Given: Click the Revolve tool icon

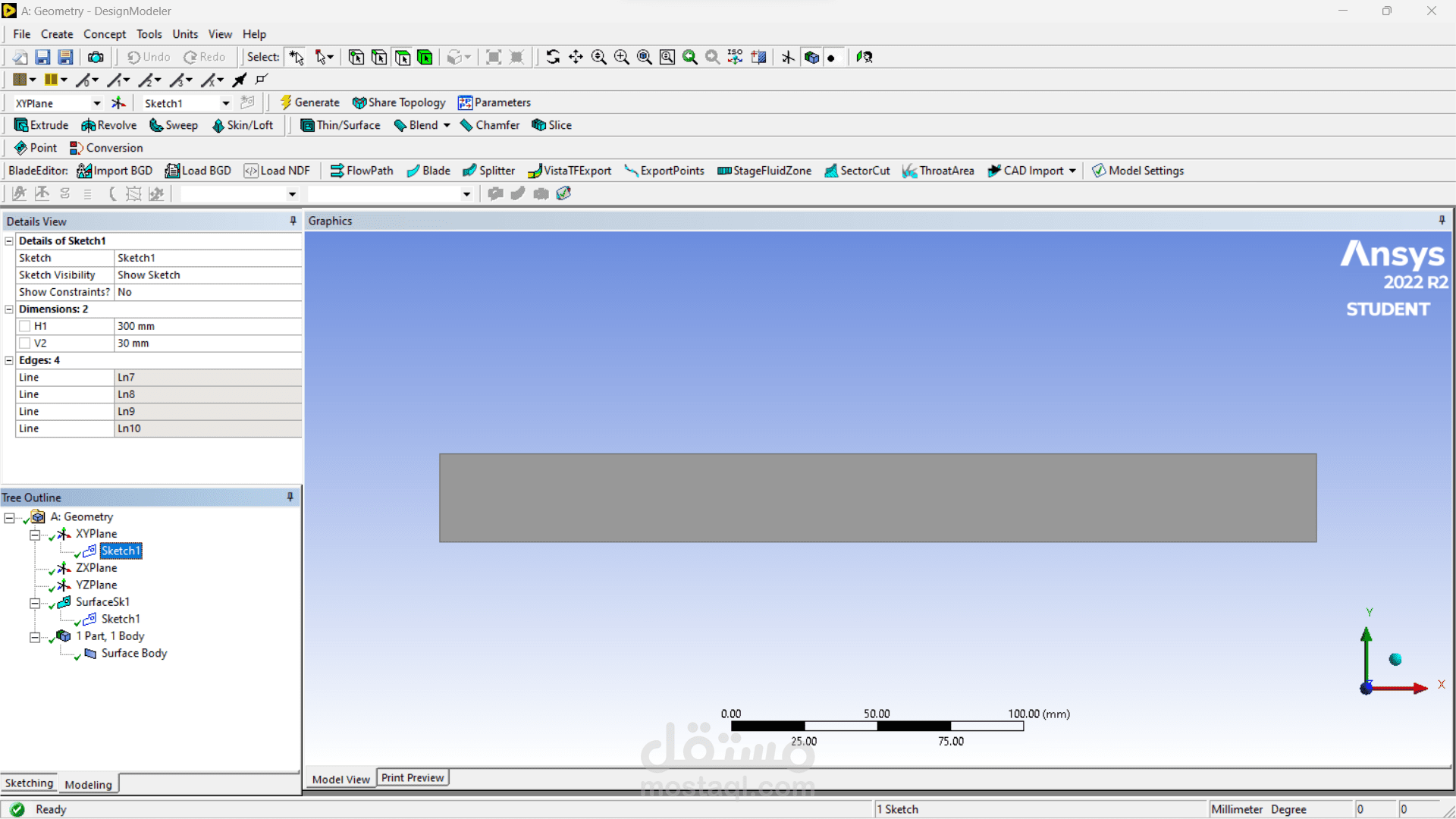Looking at the screenshot, I should click(89, 125).
